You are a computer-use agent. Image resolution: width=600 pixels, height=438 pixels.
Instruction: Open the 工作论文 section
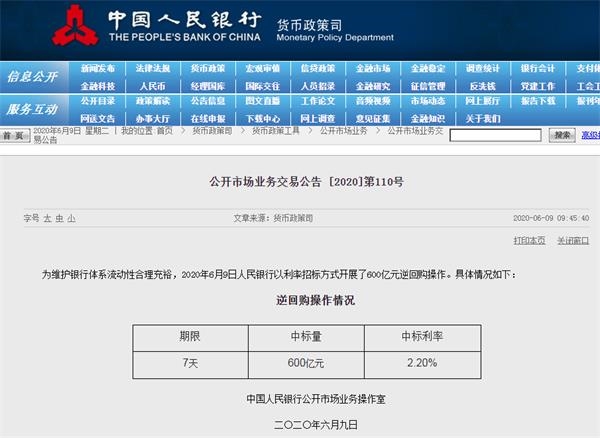(318, 101)
